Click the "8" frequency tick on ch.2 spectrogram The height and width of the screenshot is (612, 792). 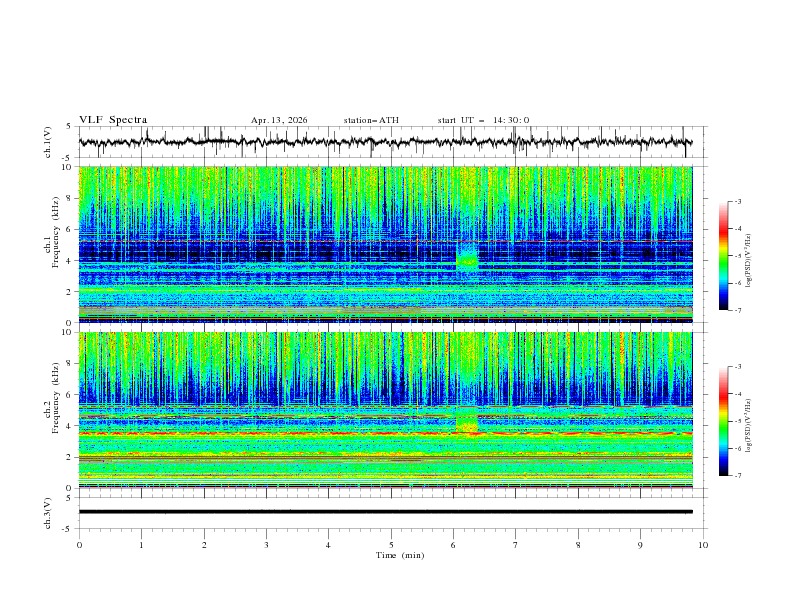(x=70, y=364)
